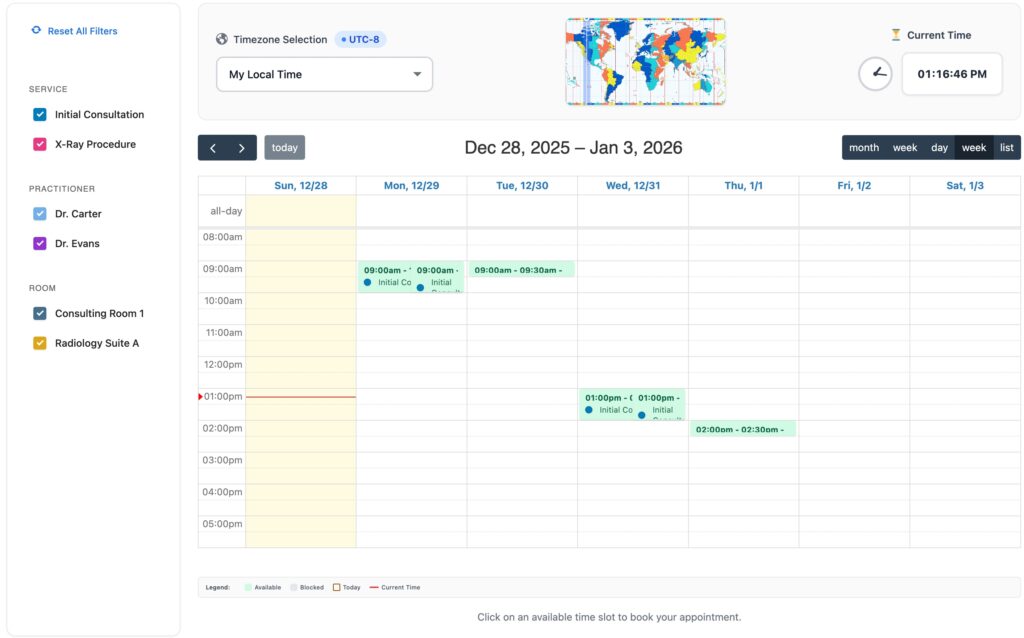This screenshot has width=1024, height=638.
Task: Uncheck the Initial Consultation service filter
Action: tap(40, 115)
